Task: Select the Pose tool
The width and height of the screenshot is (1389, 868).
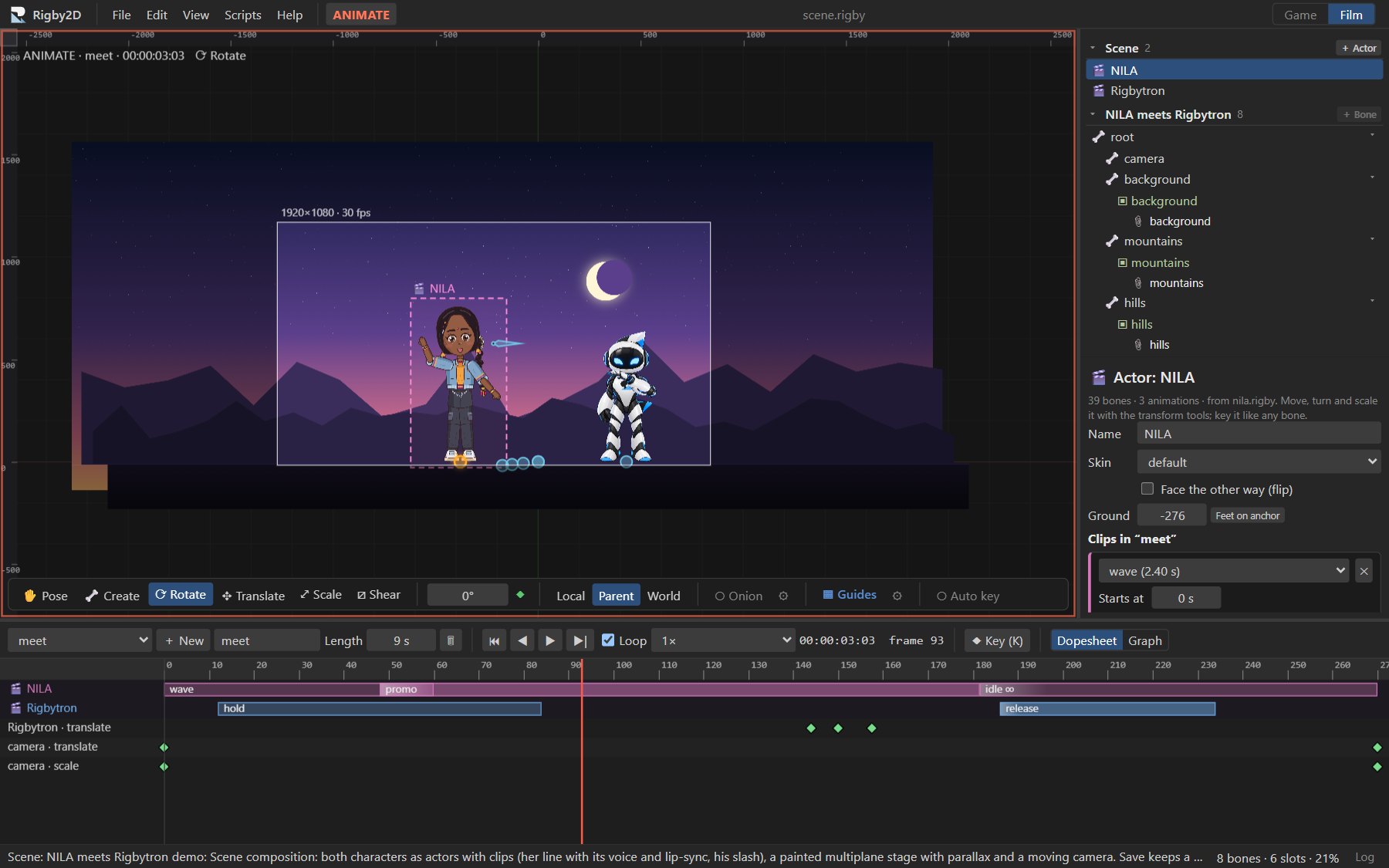Action: point(46,596)
